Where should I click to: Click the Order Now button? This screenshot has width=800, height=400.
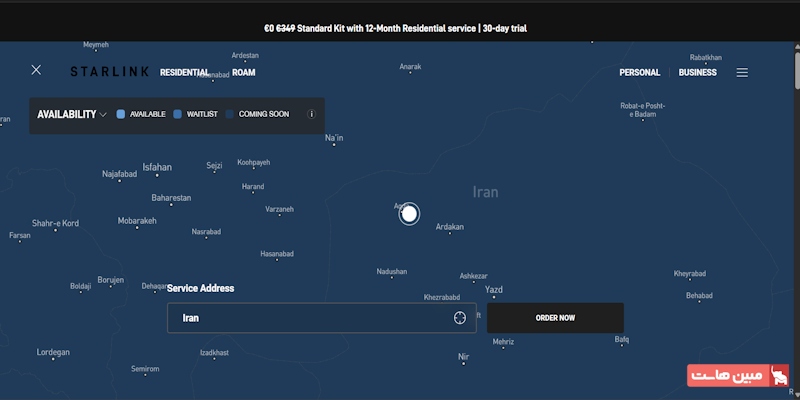tap(555, 318)
